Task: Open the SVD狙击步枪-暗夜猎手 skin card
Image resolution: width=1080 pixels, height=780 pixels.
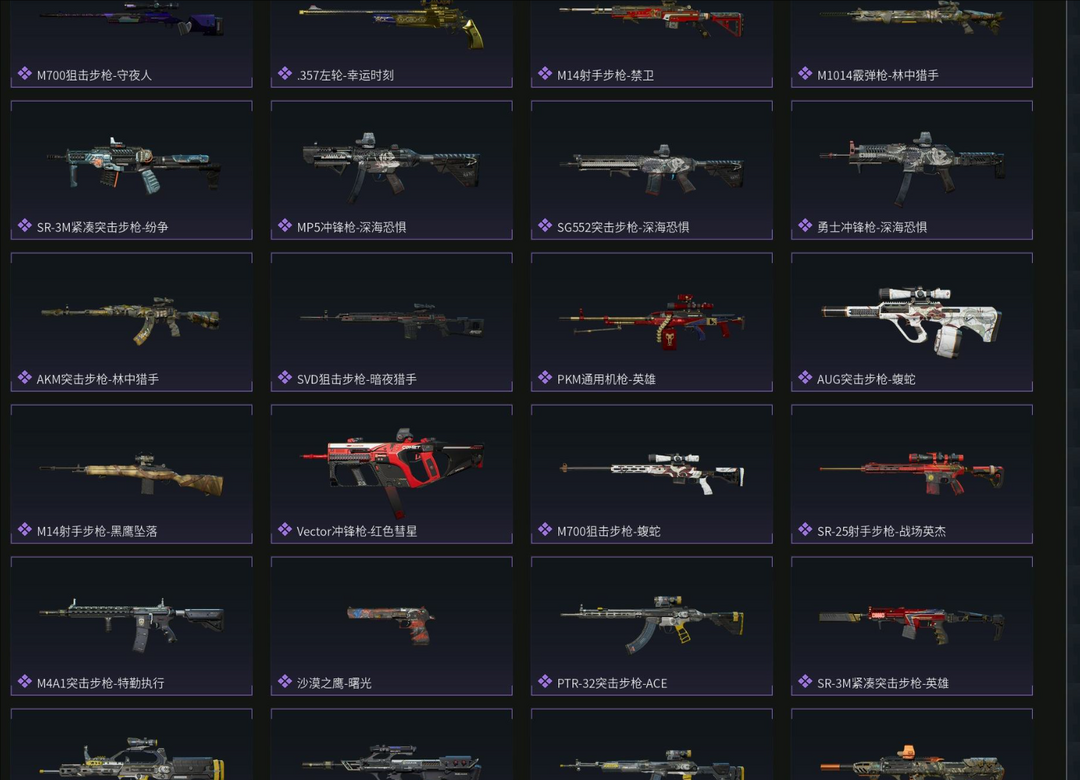Action: [391, 322]
